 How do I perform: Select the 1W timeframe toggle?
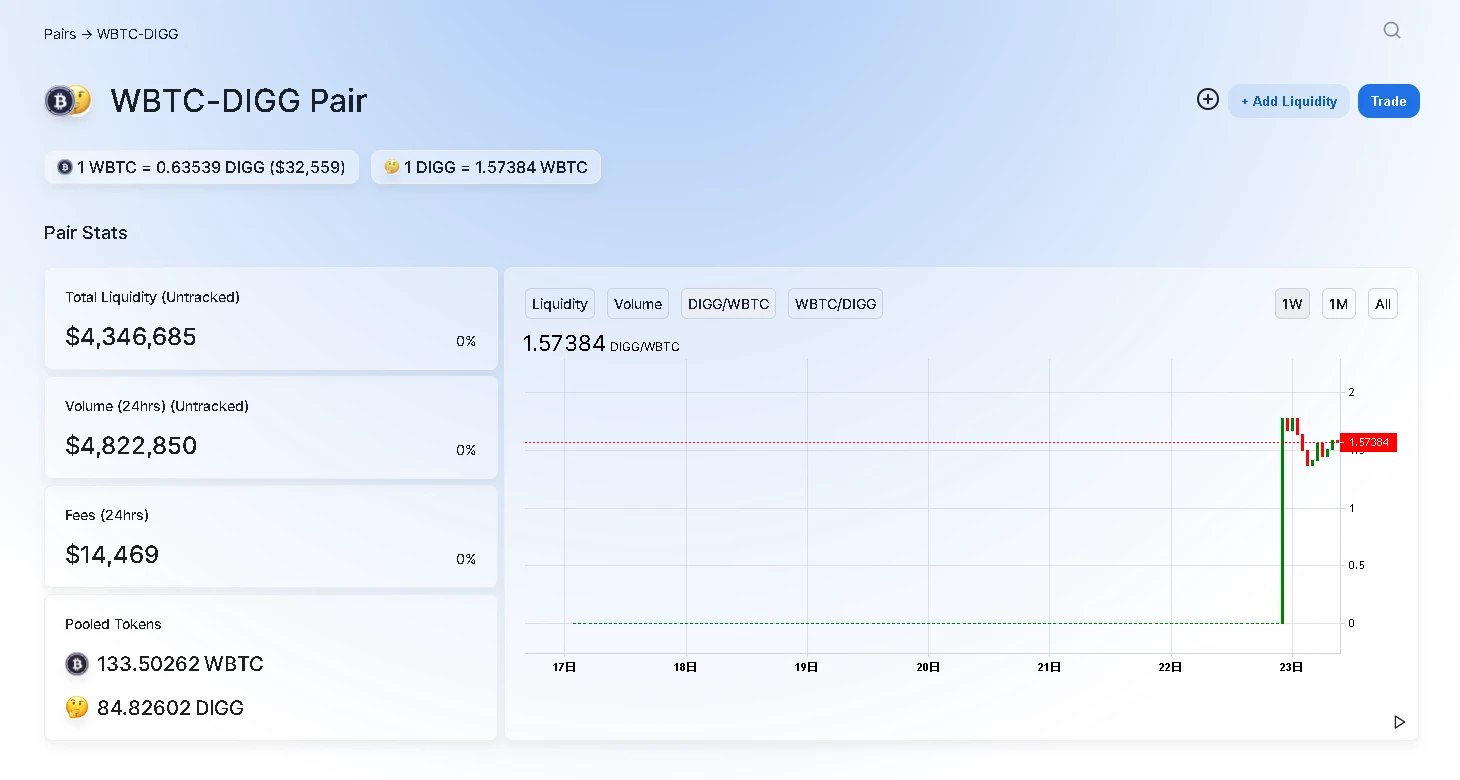tap(1292, 304)
